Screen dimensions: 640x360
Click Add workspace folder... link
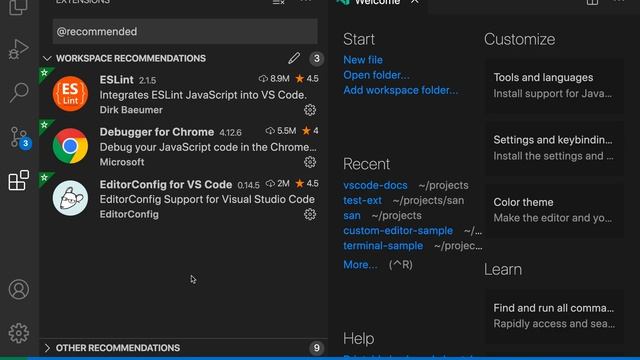[x=400, y=90]
